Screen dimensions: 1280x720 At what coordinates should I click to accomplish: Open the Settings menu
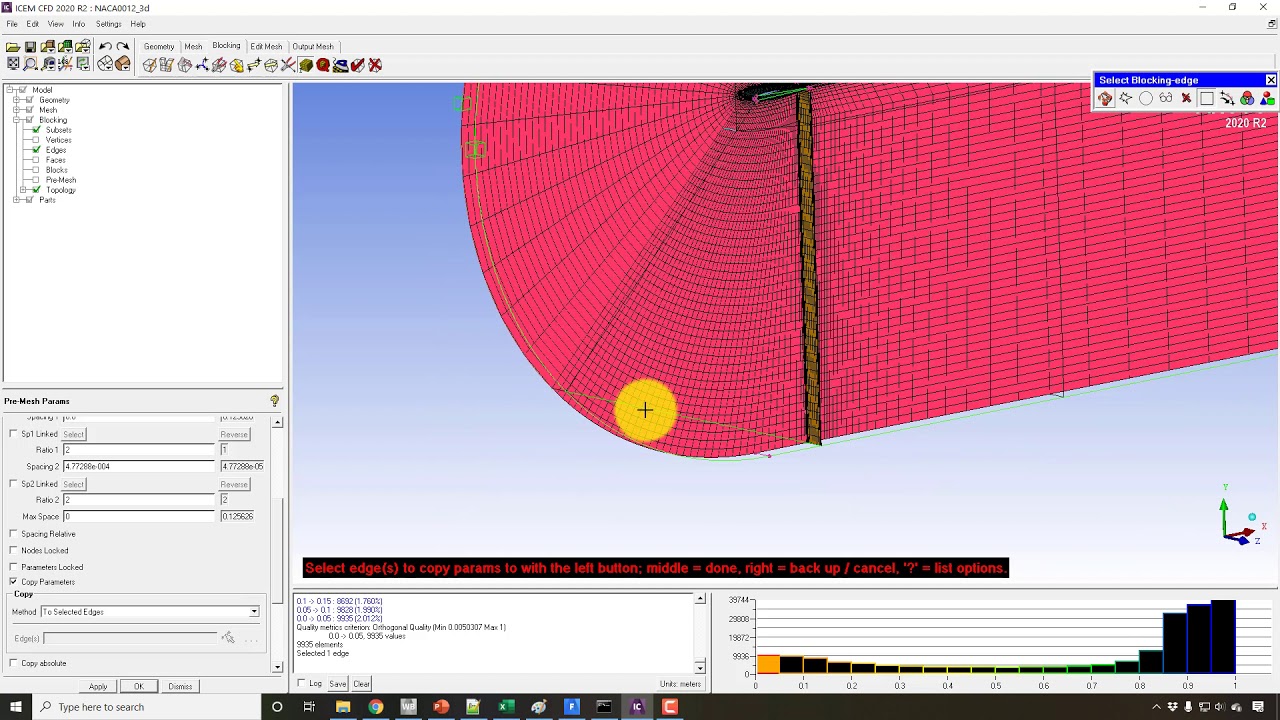click(108, 24)
